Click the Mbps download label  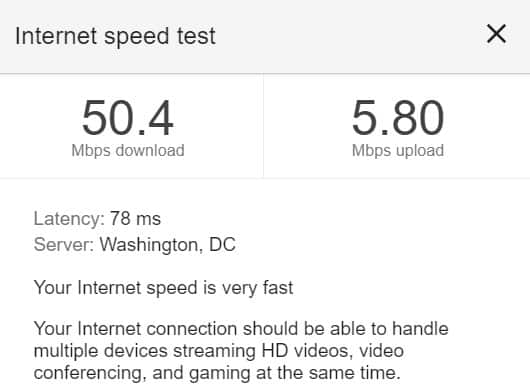128,150
